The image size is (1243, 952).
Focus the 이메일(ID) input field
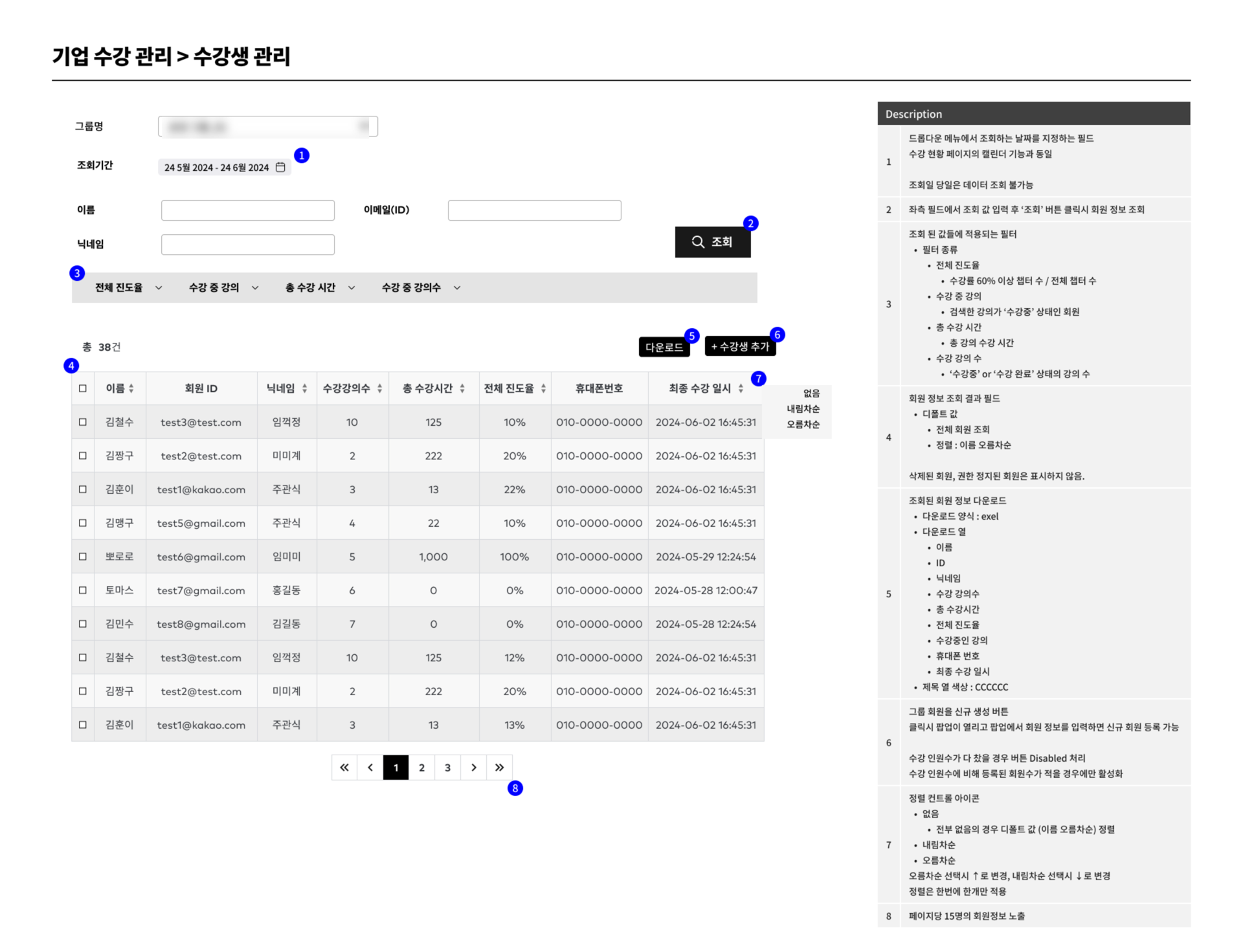coord(535,210)
